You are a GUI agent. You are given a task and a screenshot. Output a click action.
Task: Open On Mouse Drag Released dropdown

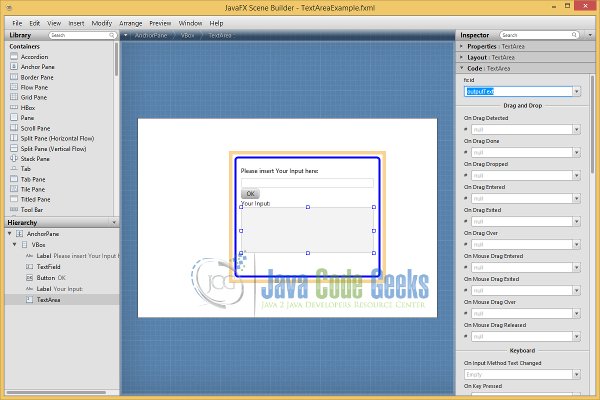576,336
